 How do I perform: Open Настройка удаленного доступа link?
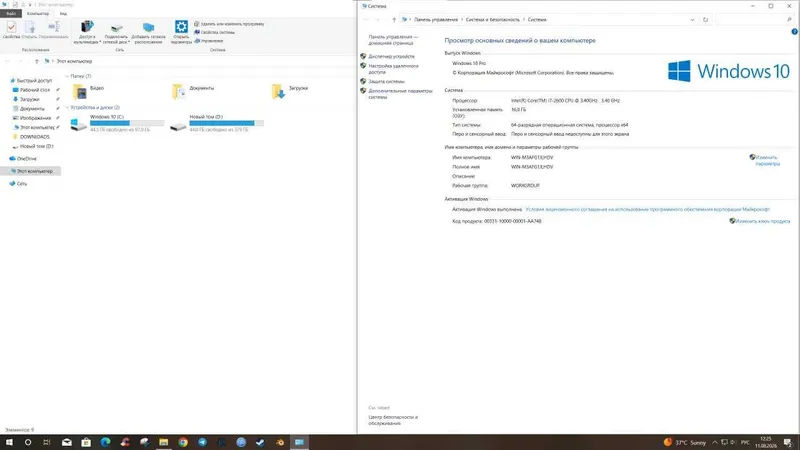[393, 69]
